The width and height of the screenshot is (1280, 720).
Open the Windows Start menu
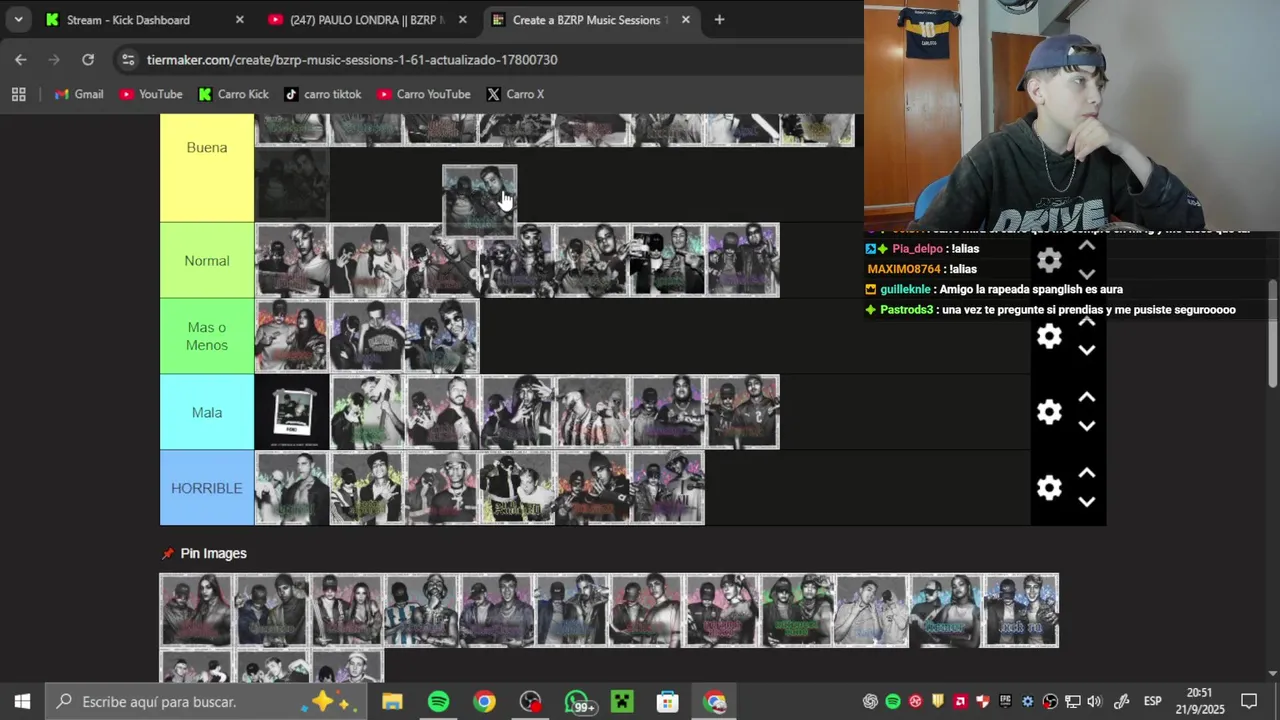22,702
